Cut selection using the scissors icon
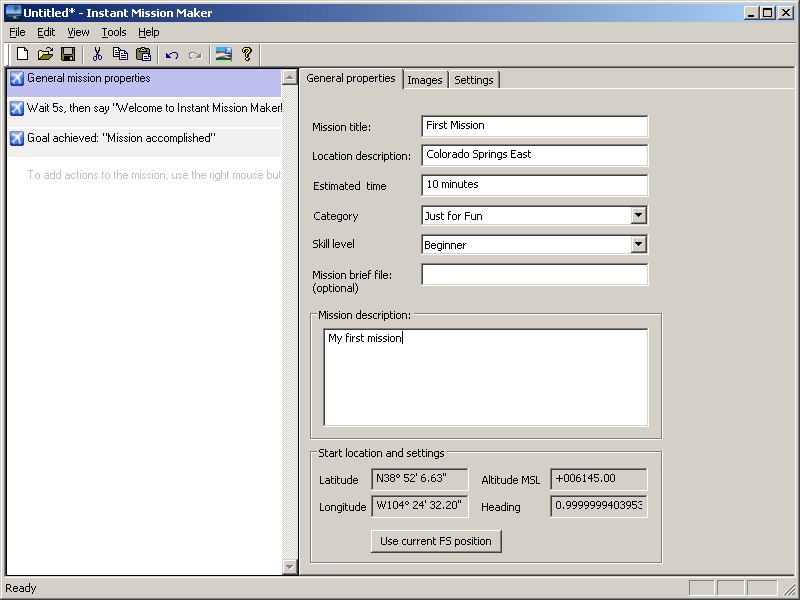 (97, 54)
